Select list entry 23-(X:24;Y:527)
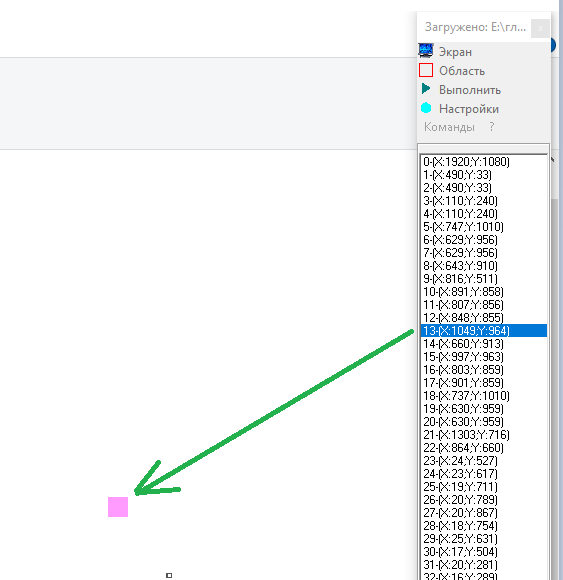This screenshot has width=563, height=580. click(x=483, y=461)
